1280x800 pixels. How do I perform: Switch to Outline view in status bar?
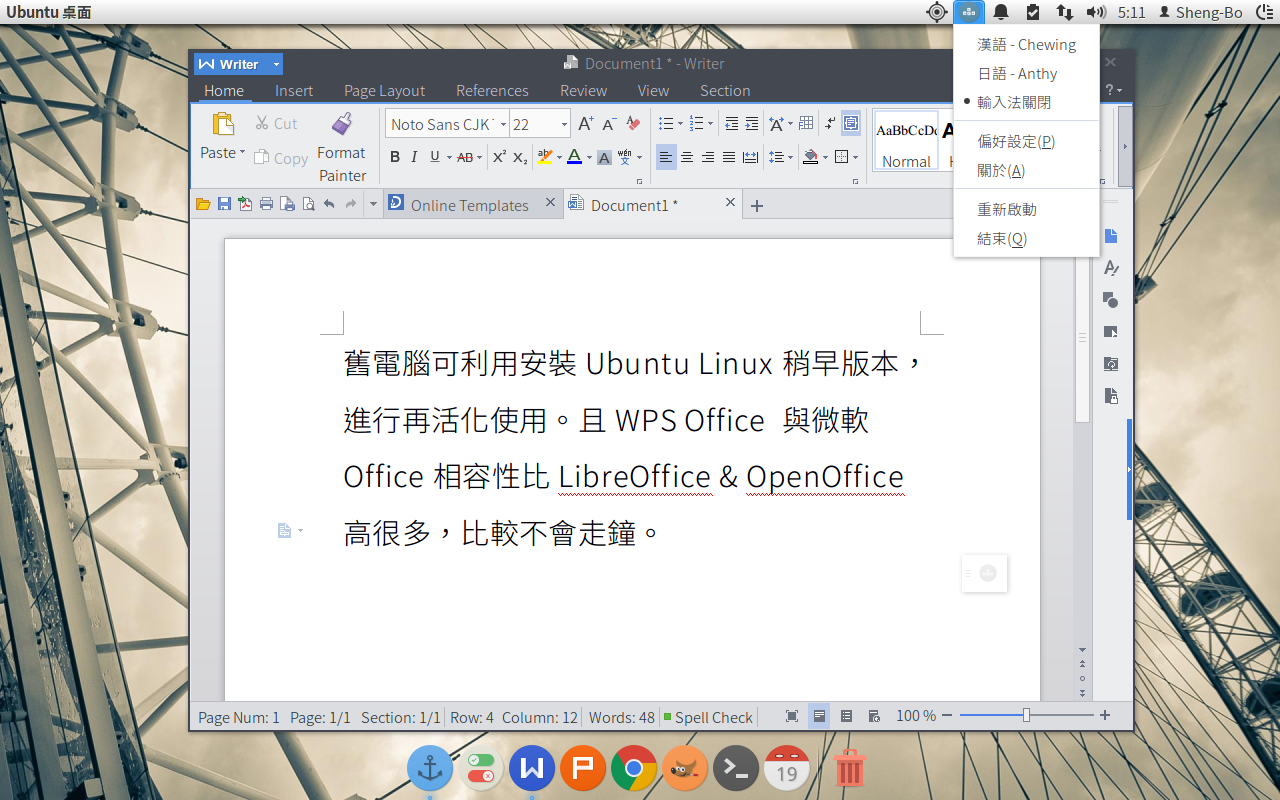(x=847, y=716)
